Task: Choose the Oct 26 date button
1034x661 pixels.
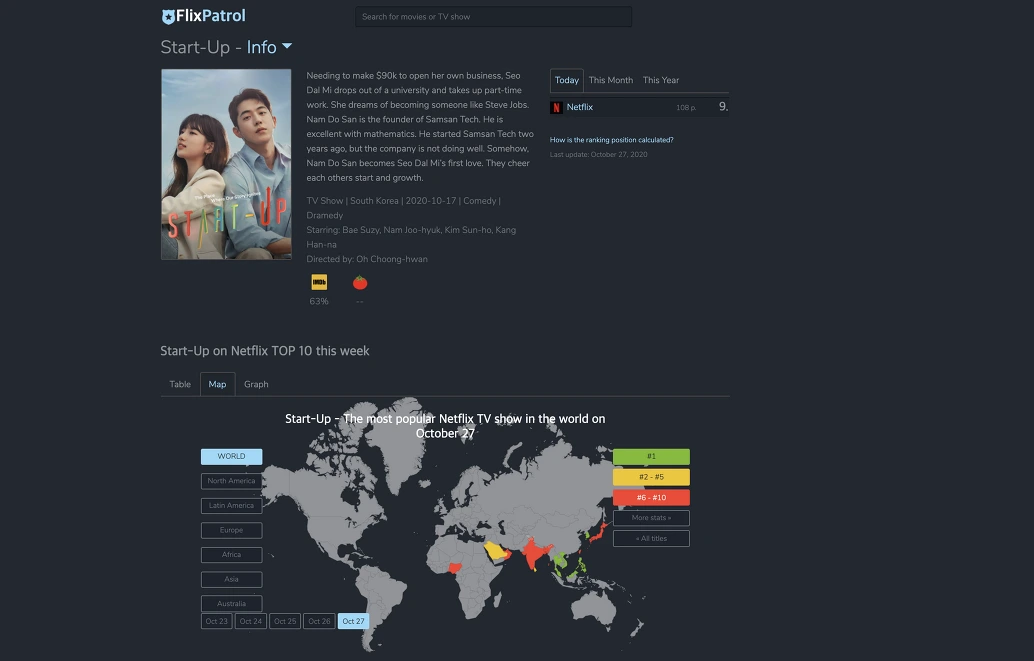Action: point(319,621)
